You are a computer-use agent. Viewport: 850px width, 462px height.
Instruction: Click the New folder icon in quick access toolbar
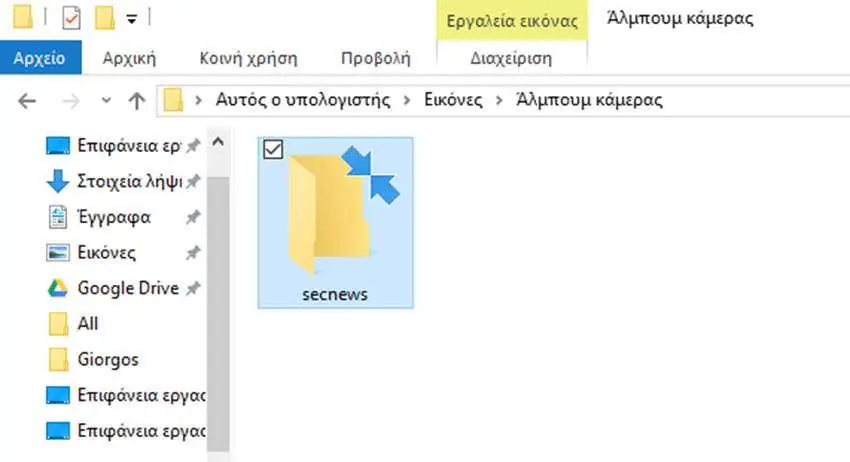pyautogui.click(x=104, y=17)
